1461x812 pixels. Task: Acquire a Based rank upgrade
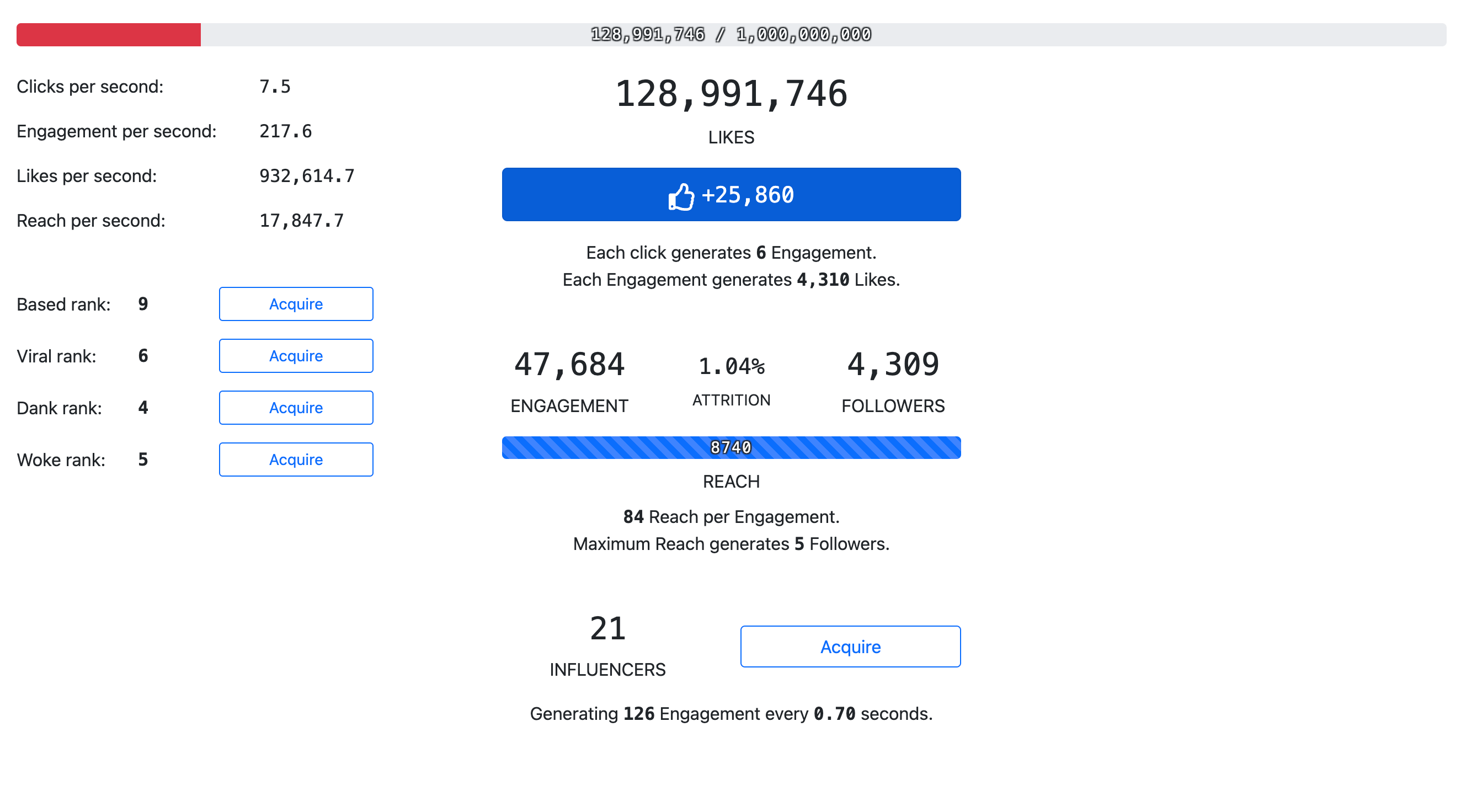296,304
